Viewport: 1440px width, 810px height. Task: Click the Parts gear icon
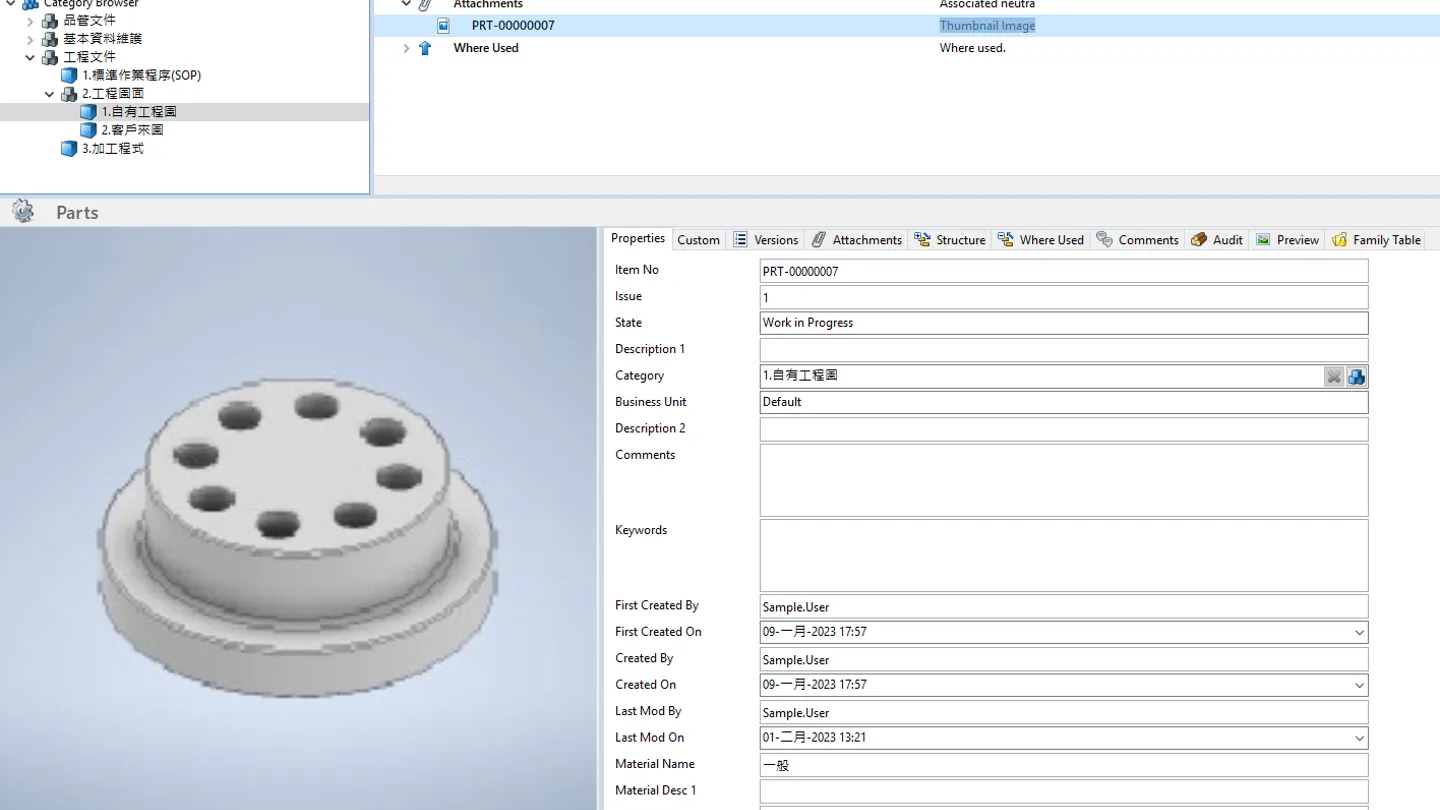(x=23, y=211)
